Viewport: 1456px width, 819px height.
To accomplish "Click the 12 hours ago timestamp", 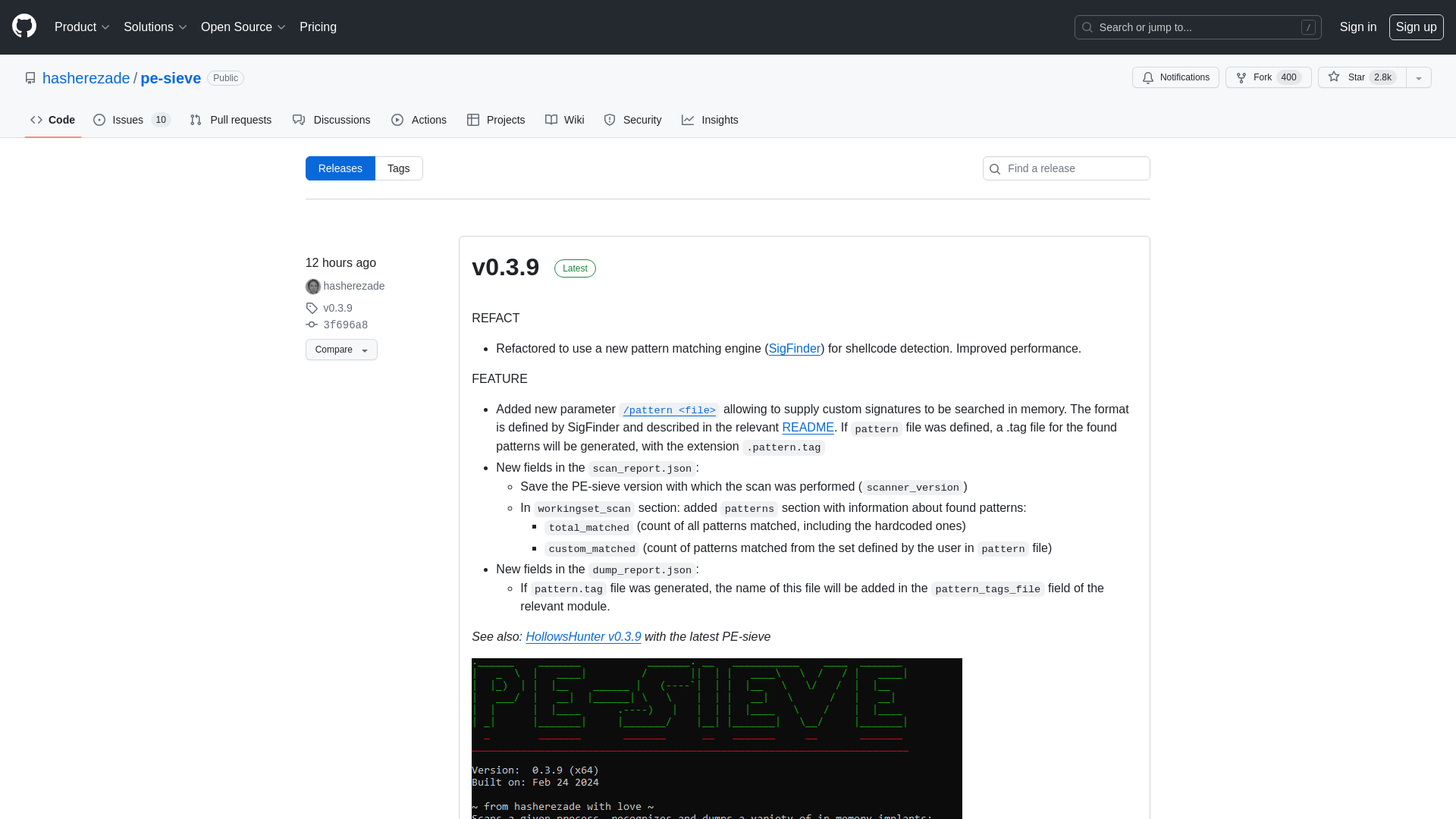I will point(340,263).
